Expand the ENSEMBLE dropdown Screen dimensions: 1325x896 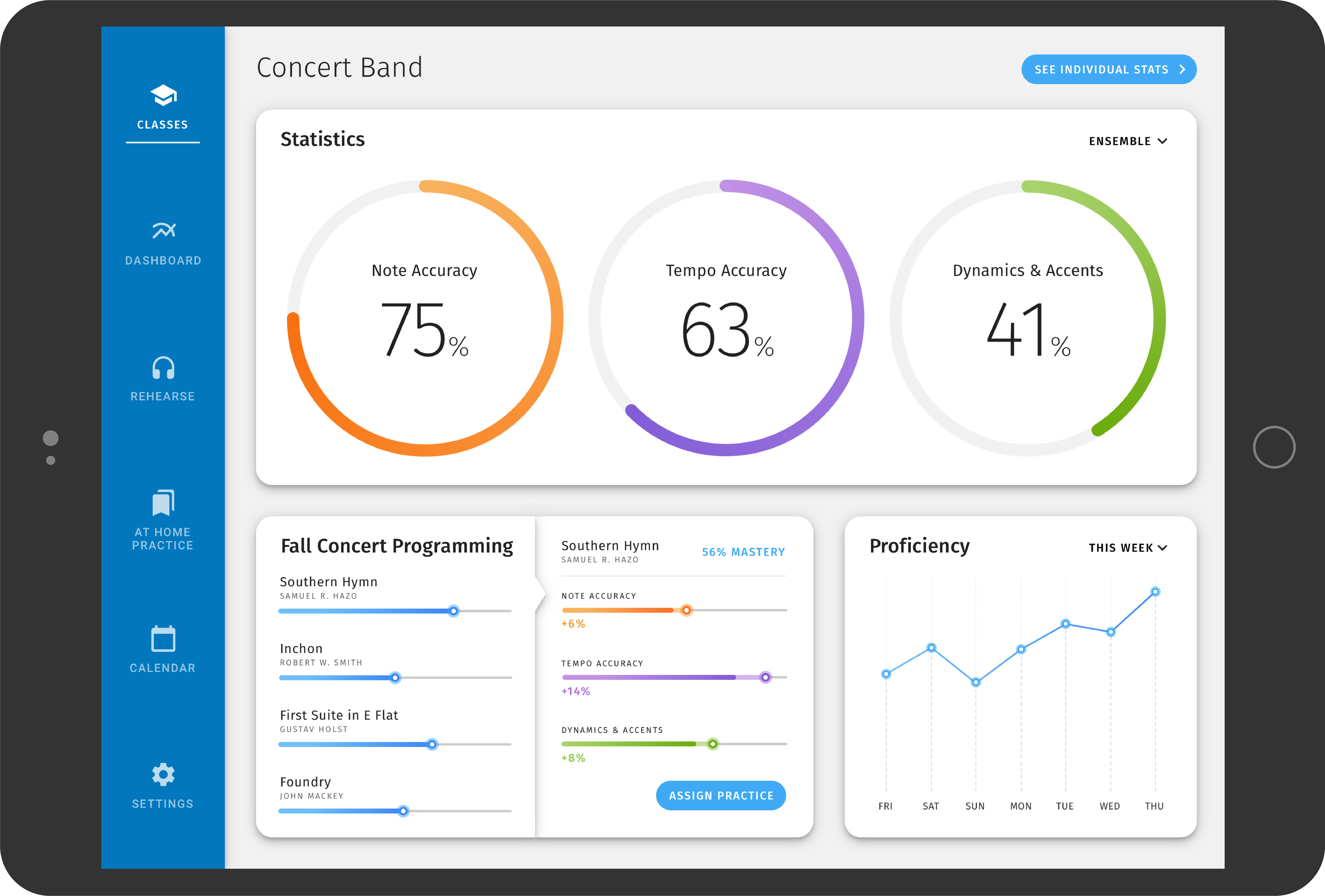[x=1128, y=142]
